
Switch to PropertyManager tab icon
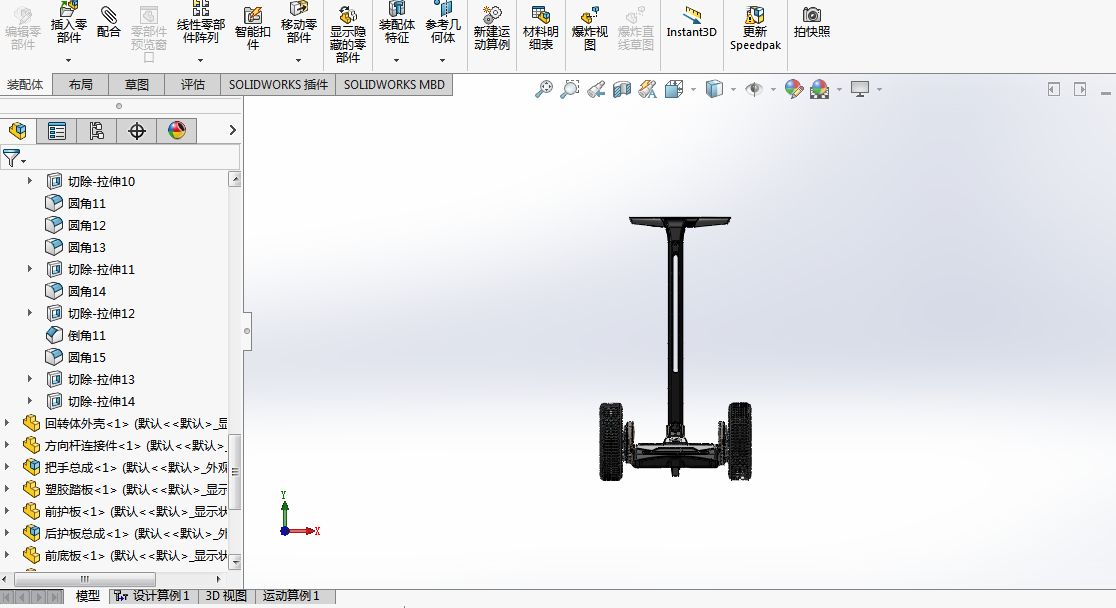56,130
